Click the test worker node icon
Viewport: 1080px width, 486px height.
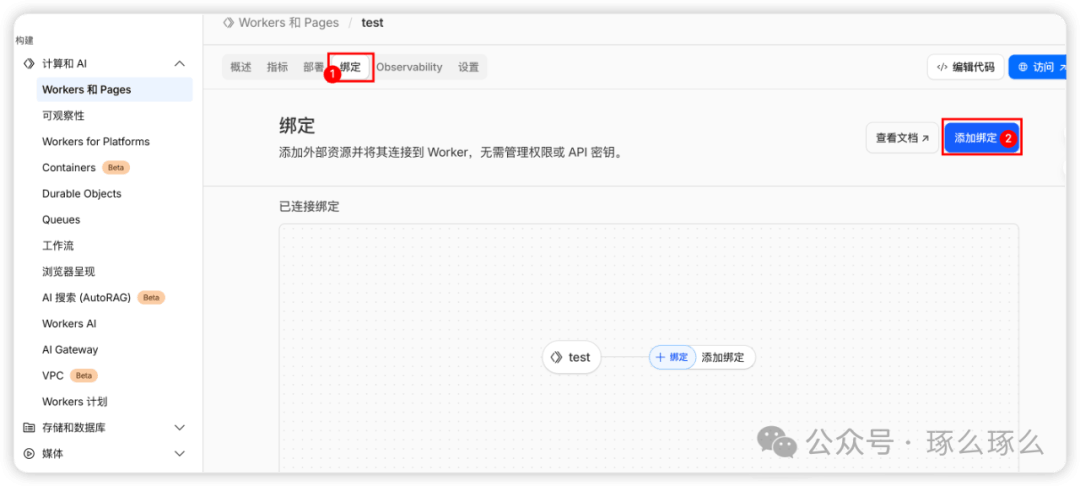[557, 357]
